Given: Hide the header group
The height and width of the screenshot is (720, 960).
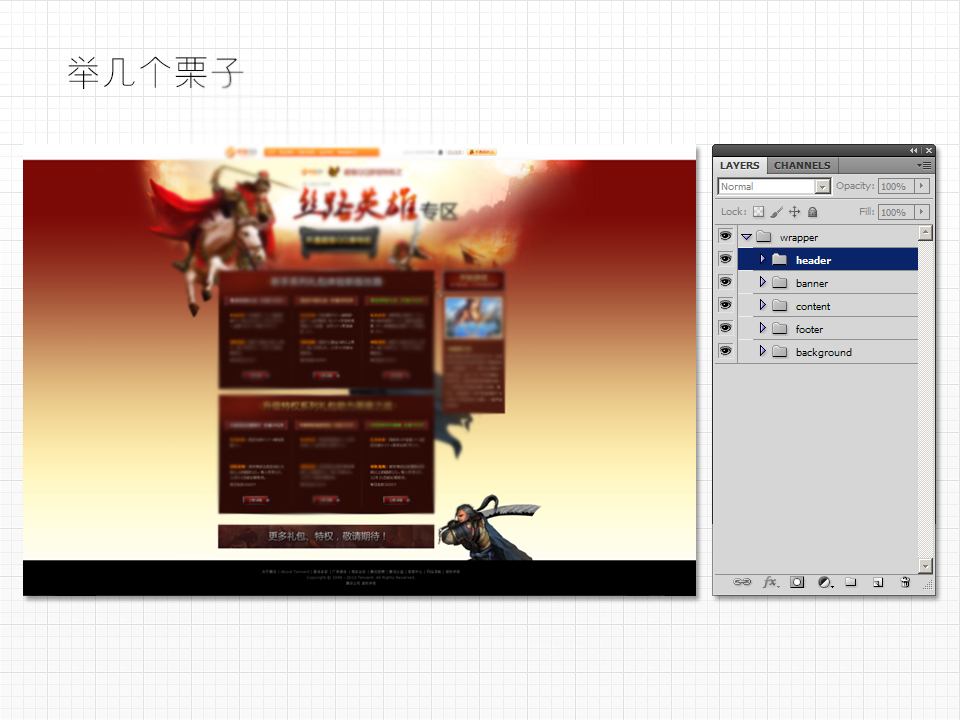Looking at the screenshot, I should click(x=726, y=259).
